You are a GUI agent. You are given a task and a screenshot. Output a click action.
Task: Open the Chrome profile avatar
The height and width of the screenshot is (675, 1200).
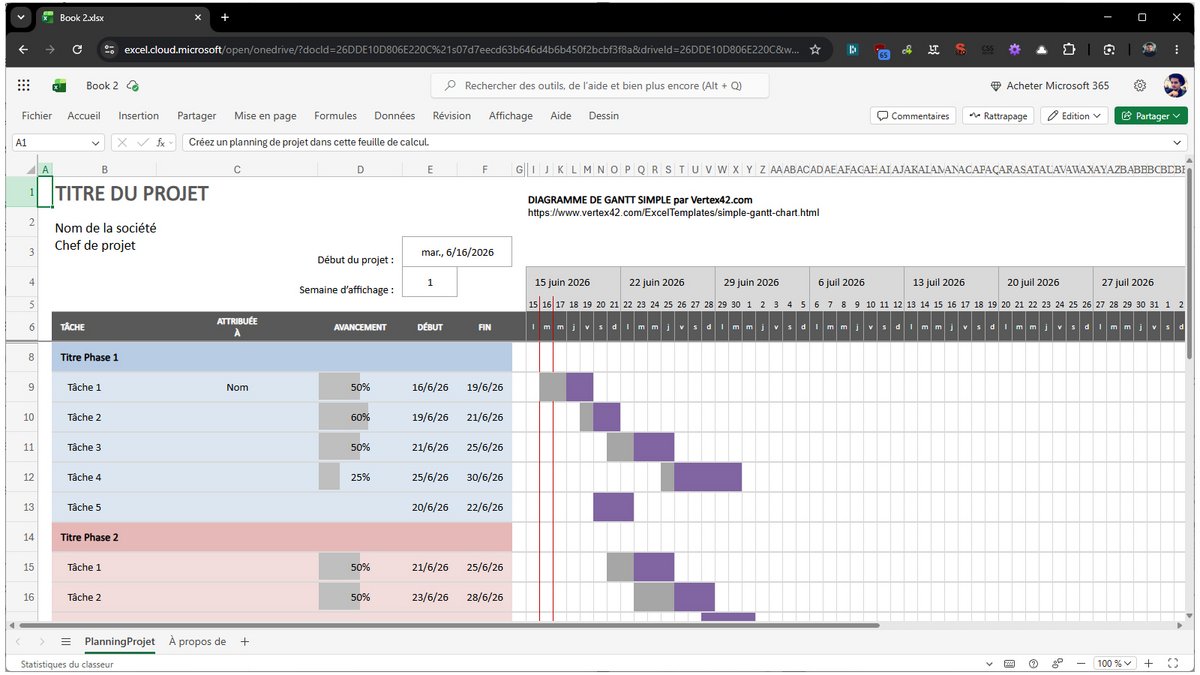coord(1149,49)
